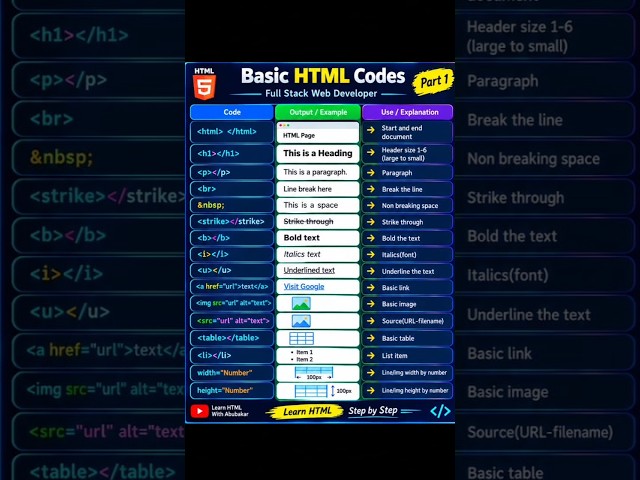
Task: Click the red YouTube play icon
Action: coord(200,411)
